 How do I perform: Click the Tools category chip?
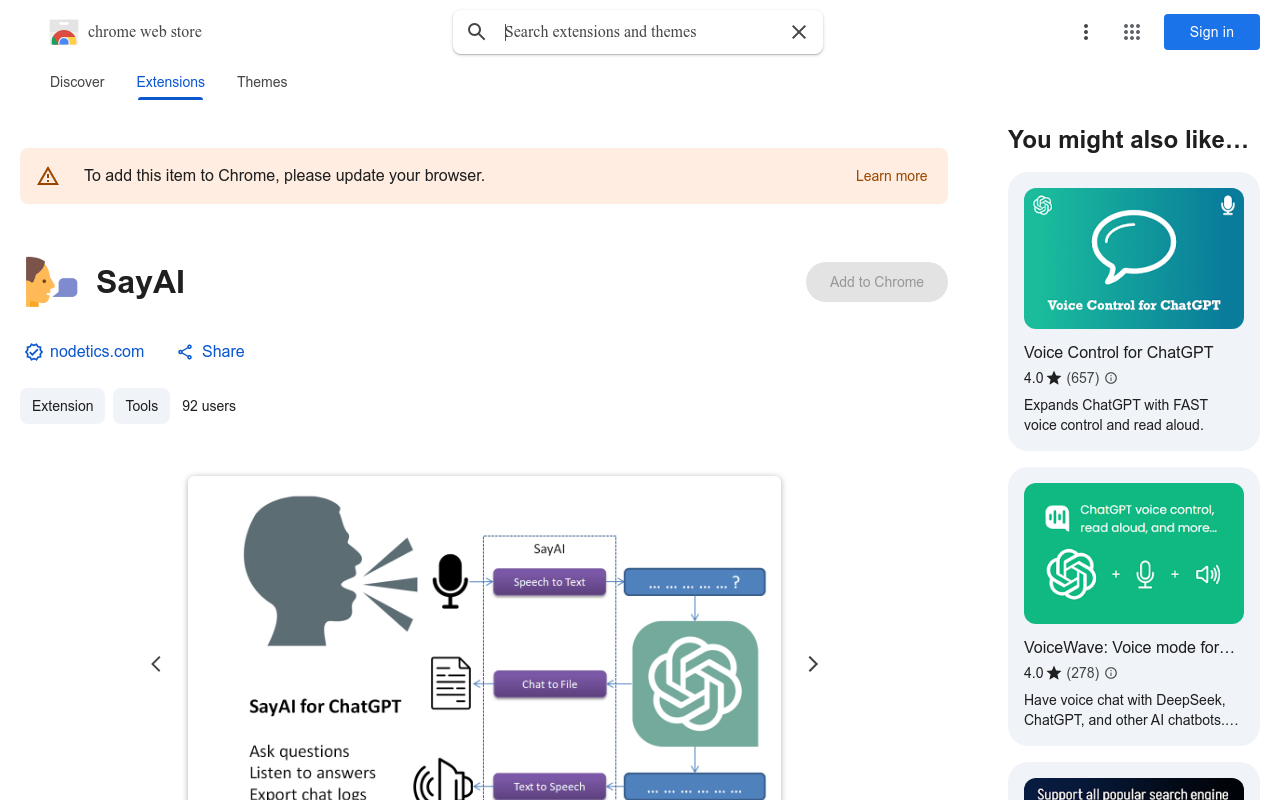coord(141,406)
